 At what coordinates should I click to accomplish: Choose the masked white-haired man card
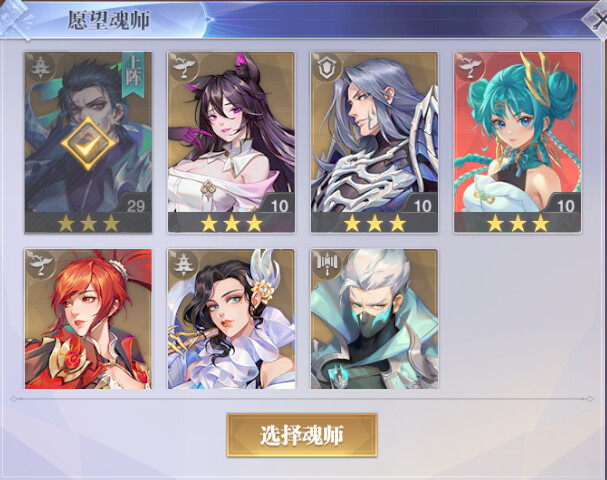click(x=374, y=319)
